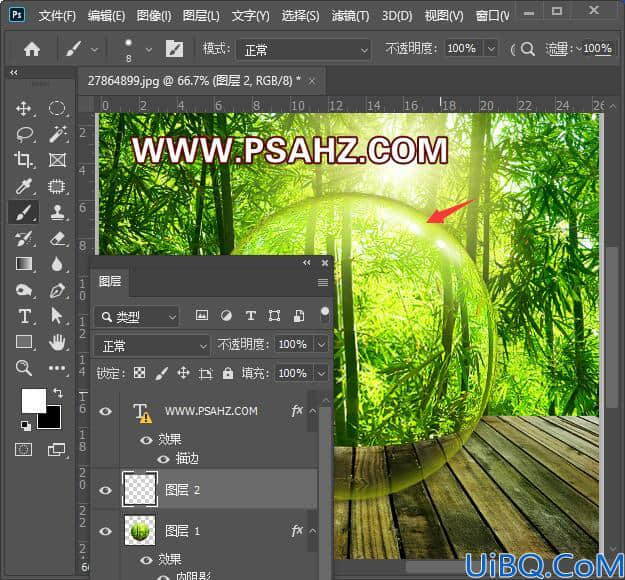Hide the WWW.PSAHZ.COM text layer
The image size is (625, 580).
coord(105,411)
